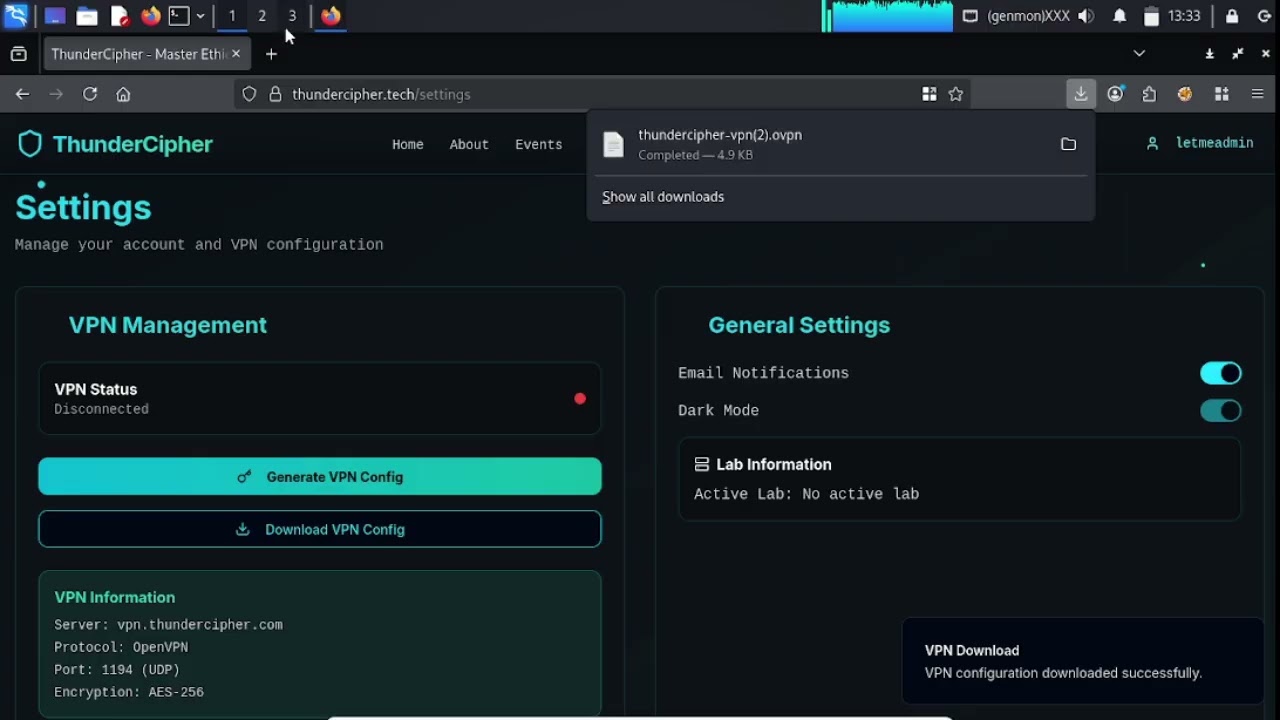Open Firefox View tab manager icon
This screenshot has width=1280, height=720.
18,54
